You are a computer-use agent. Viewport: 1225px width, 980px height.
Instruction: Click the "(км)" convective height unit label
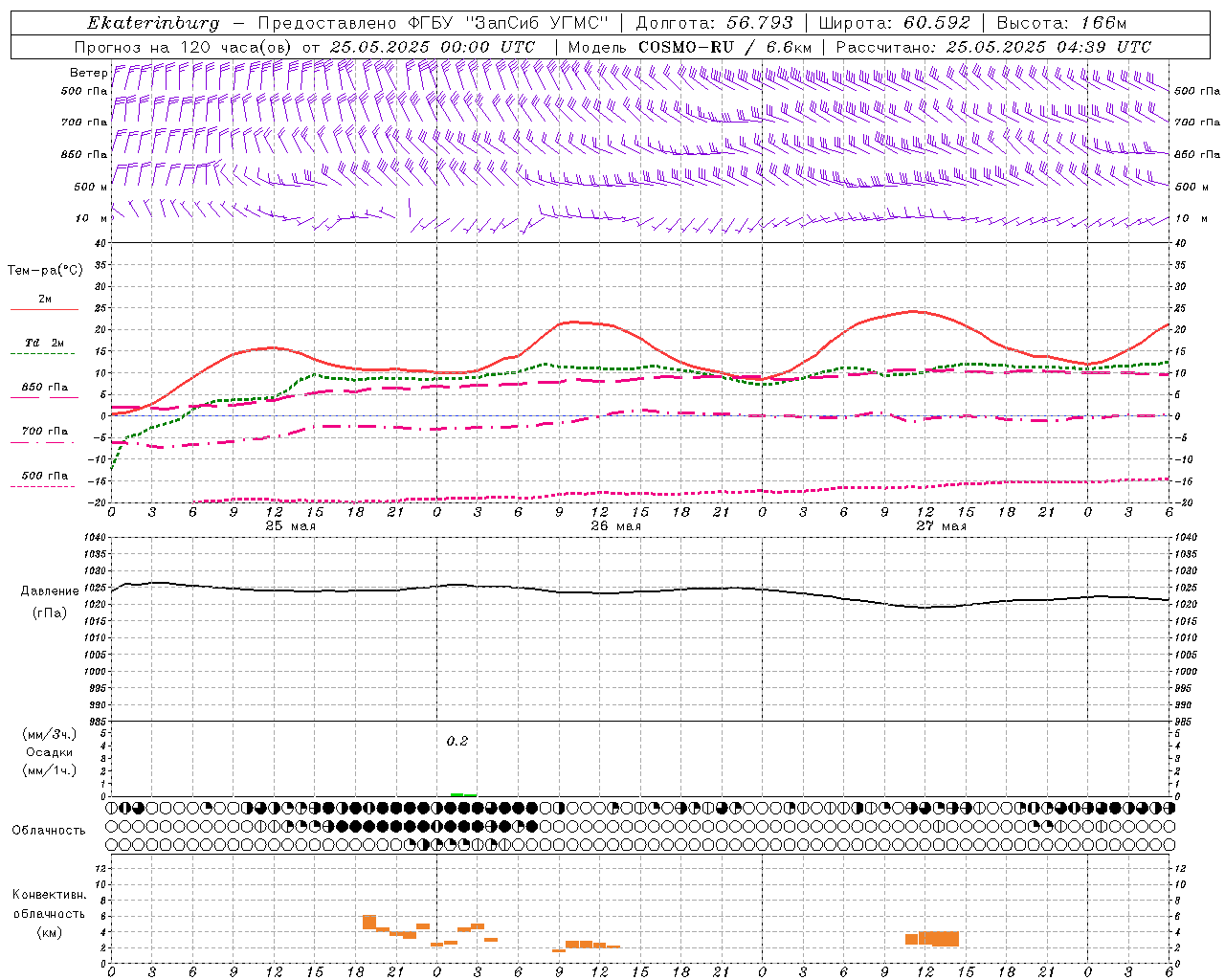[x=49, y=932]
